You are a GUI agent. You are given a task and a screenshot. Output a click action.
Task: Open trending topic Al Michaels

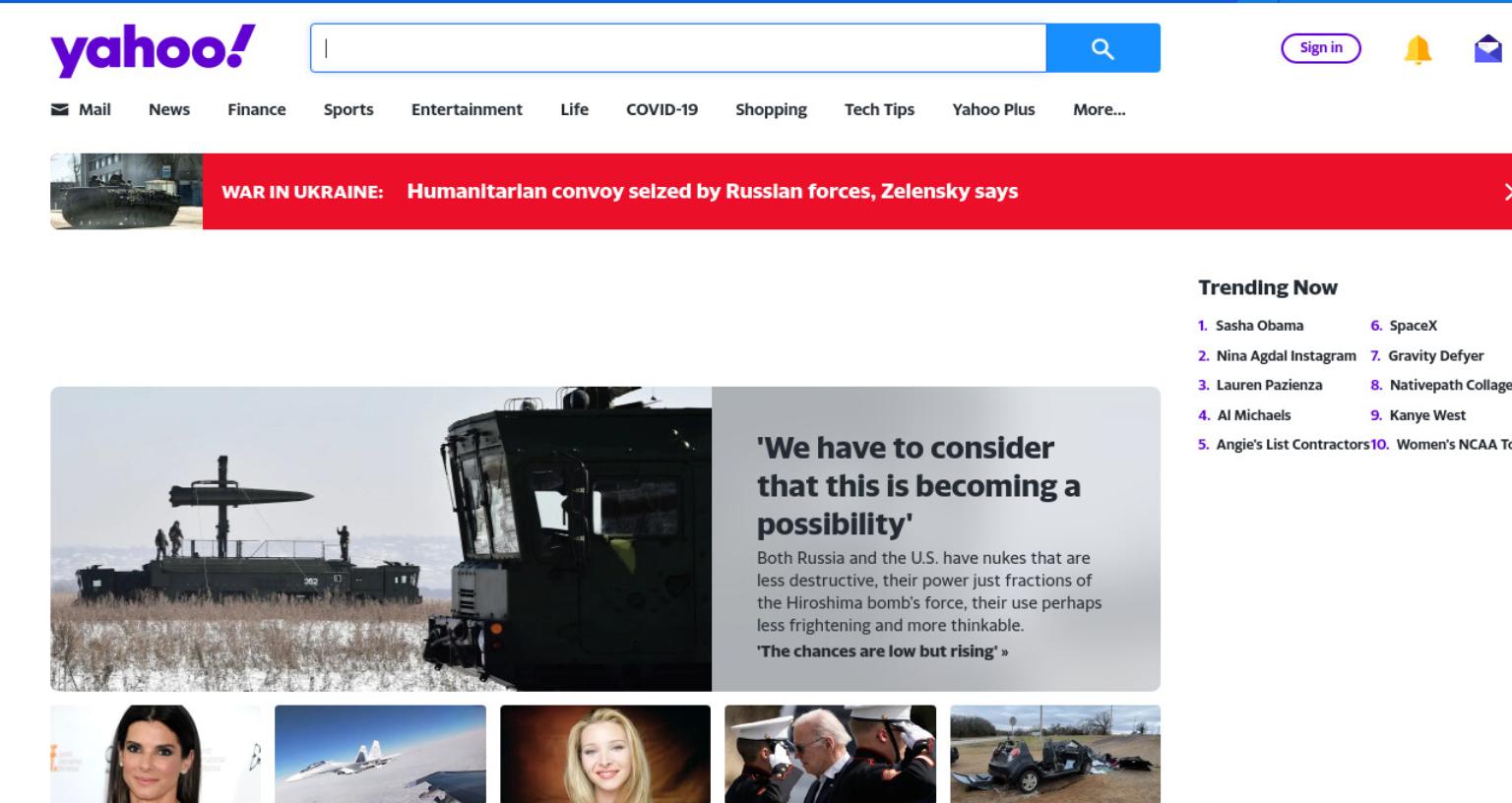coord(1253,415)
